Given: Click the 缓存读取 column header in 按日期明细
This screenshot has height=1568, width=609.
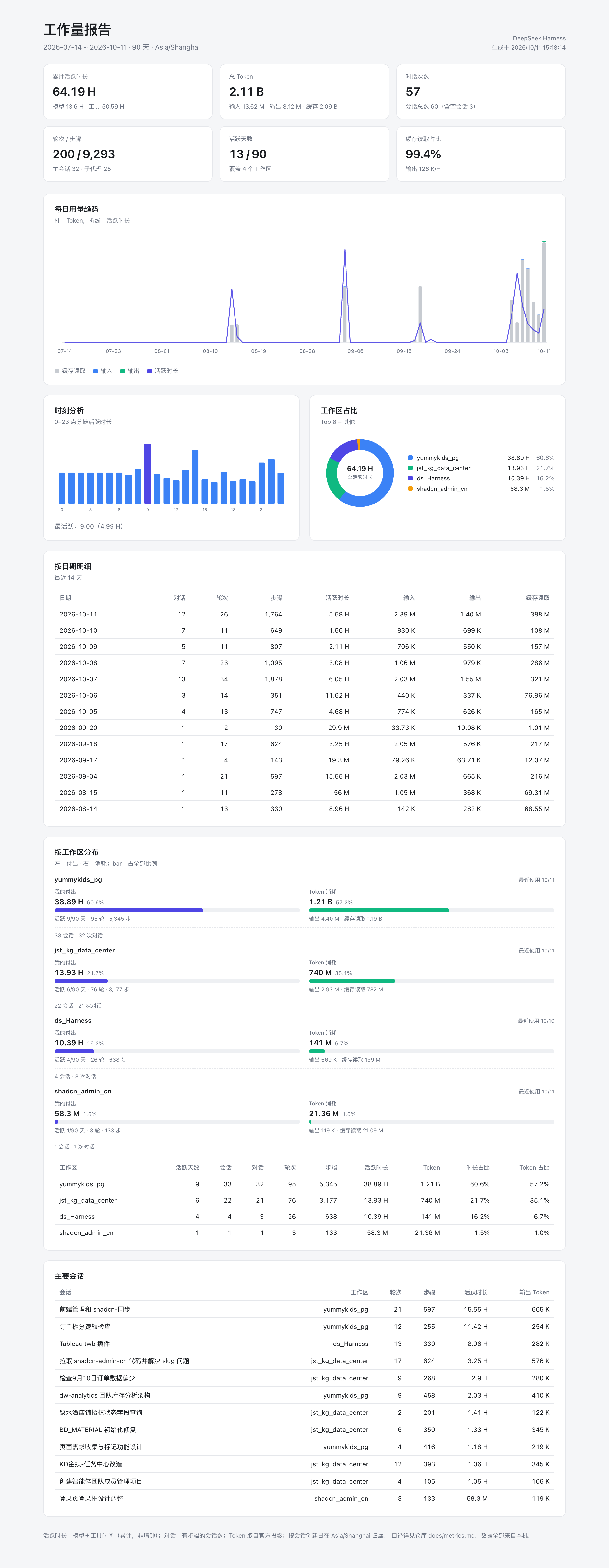Looking at the screenshot, I should click(x=538, y=598).
